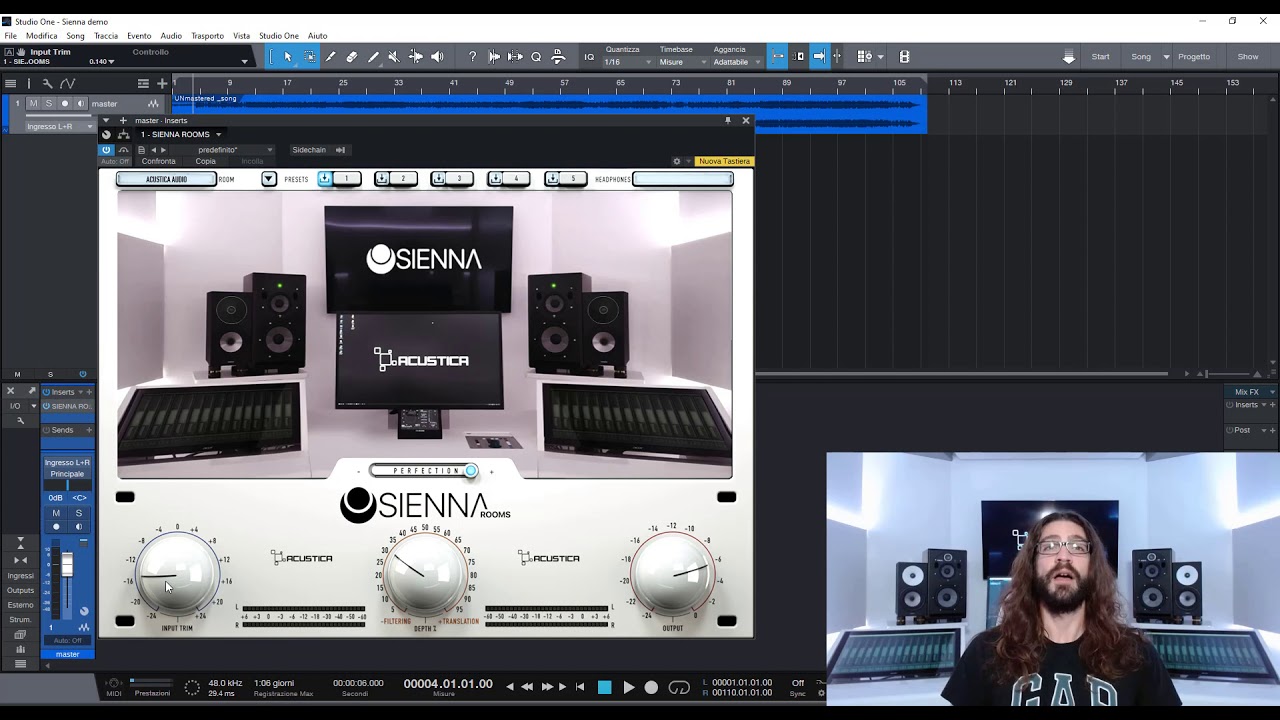Stop playback with blue stop button
The width and height of the screenshot is (1280, 720).
(x=604, y=687)
